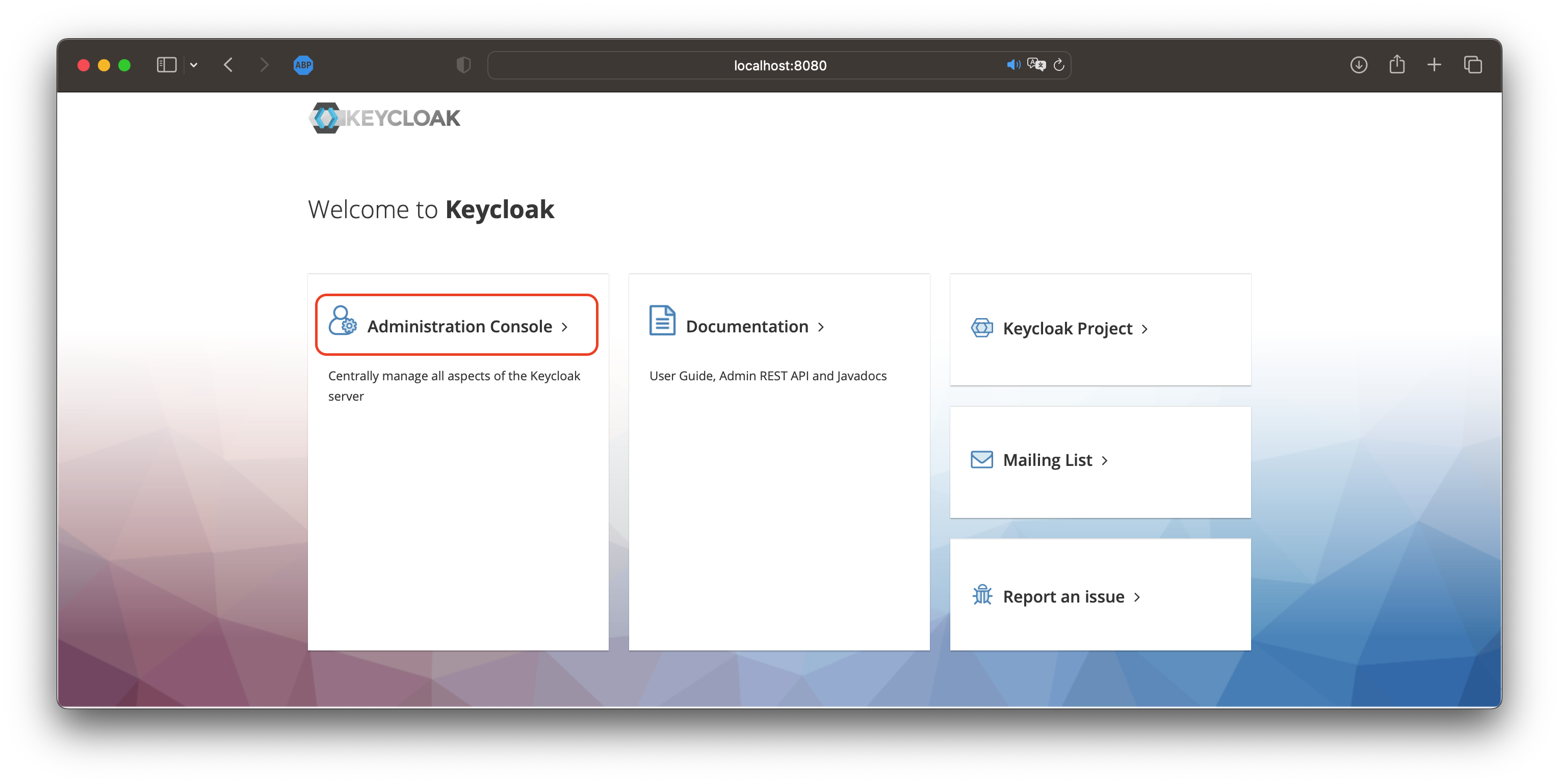This screenshot has width=1559, height=784.
Task: Click the Keycloak Project hexagon icon
Action: tap(981, 328)
